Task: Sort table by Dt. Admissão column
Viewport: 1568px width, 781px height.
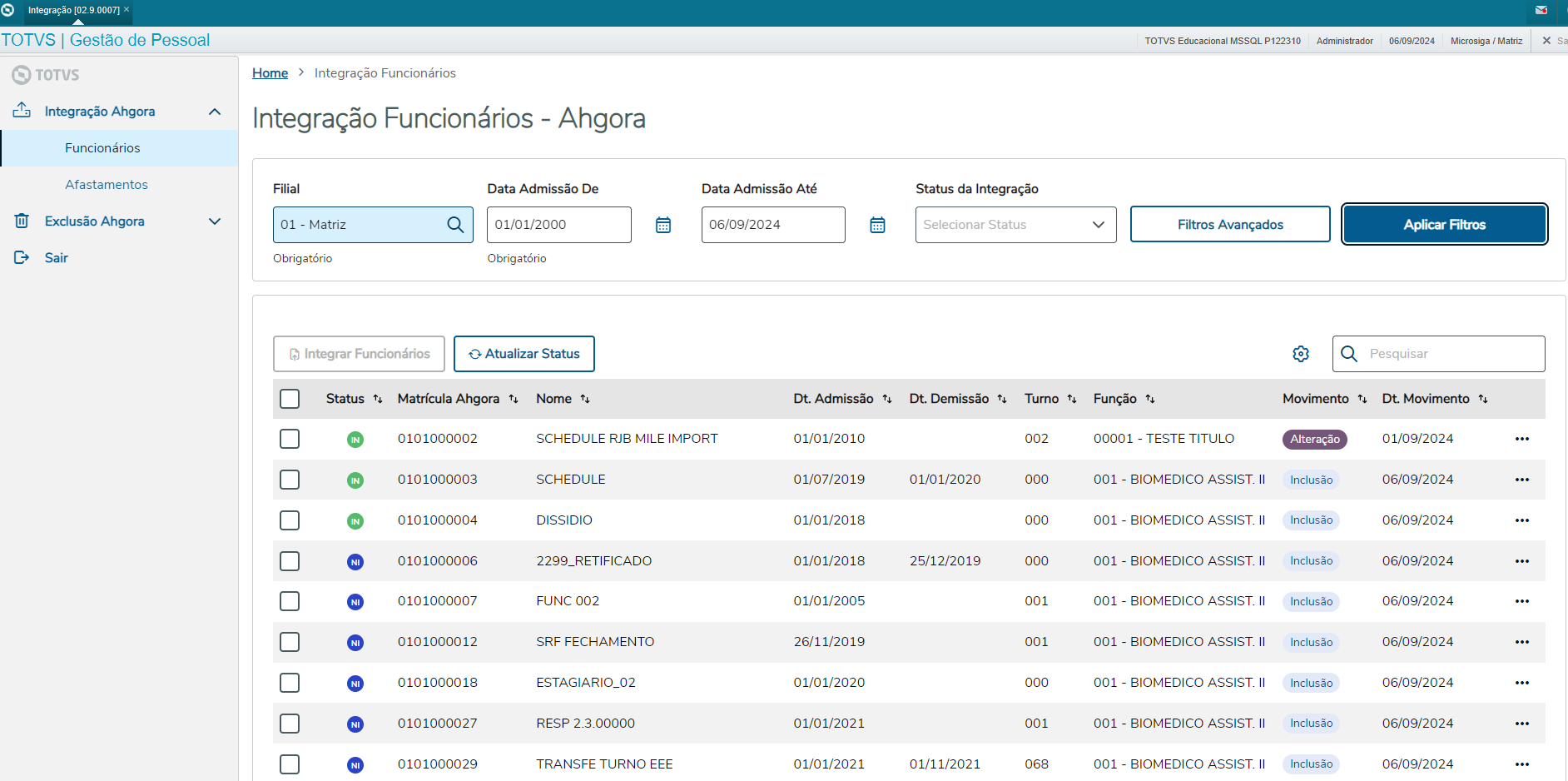Action: coord(887,399)
